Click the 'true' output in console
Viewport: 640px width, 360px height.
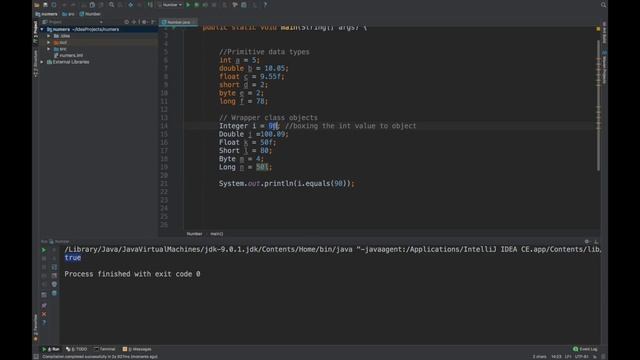73,258
